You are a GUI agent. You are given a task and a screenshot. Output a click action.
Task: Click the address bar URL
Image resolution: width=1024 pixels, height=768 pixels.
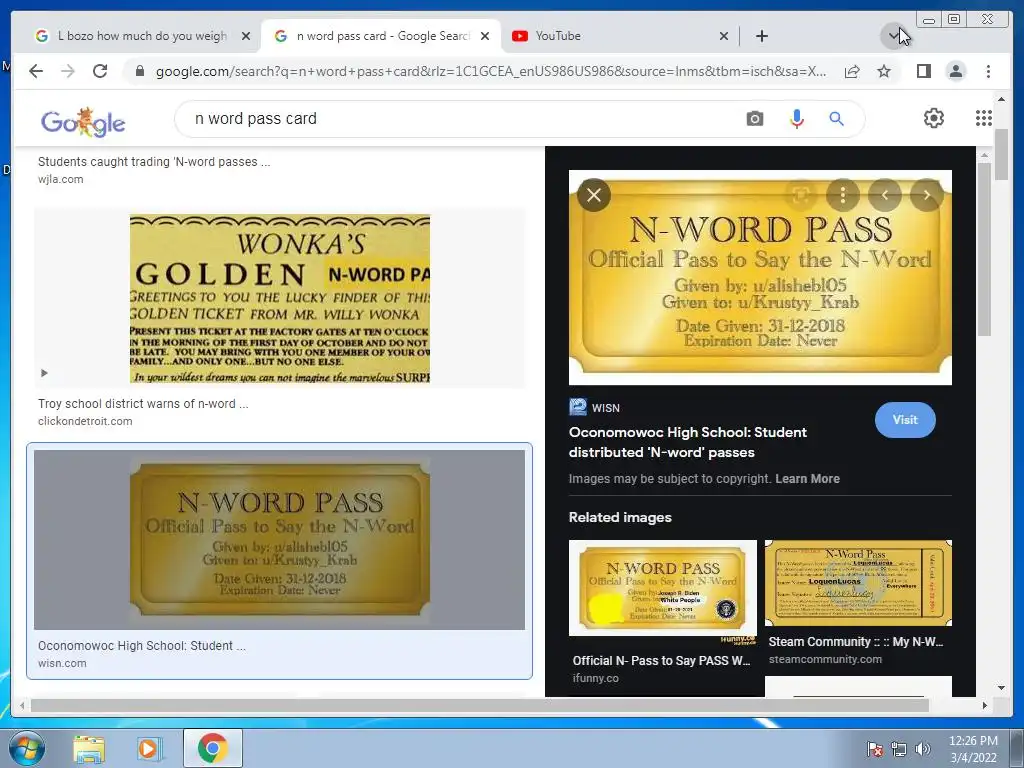click(491, 71)
